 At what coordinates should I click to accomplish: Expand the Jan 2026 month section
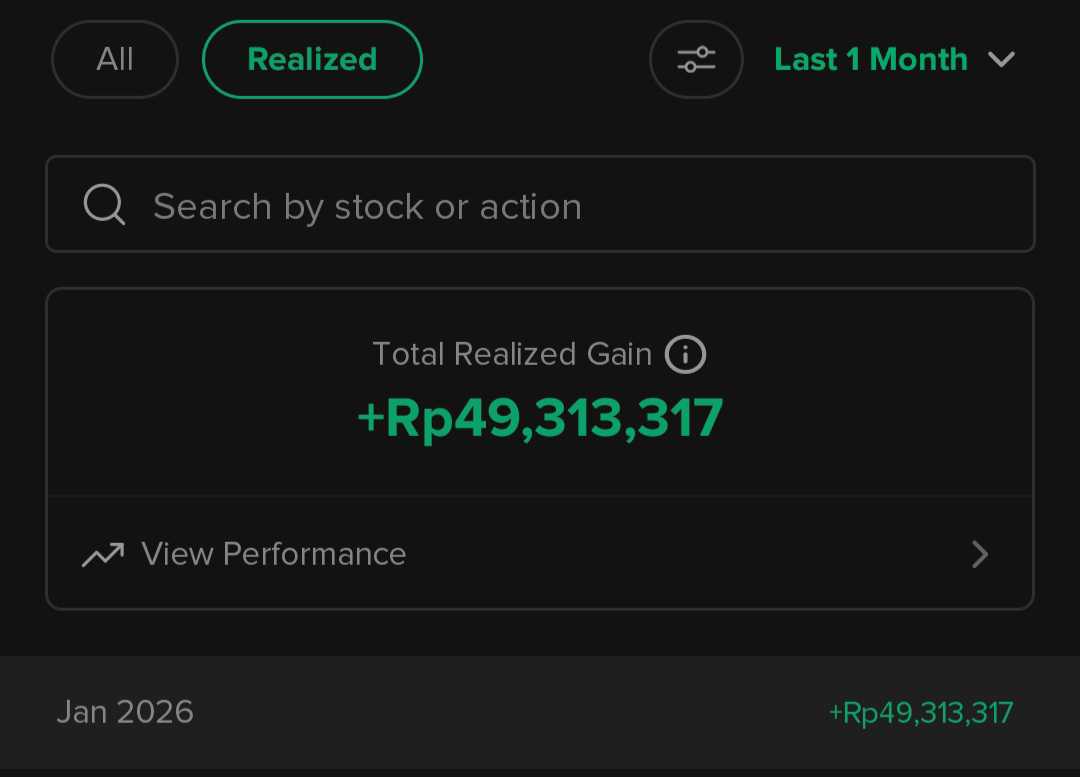[x=540, y=712]
